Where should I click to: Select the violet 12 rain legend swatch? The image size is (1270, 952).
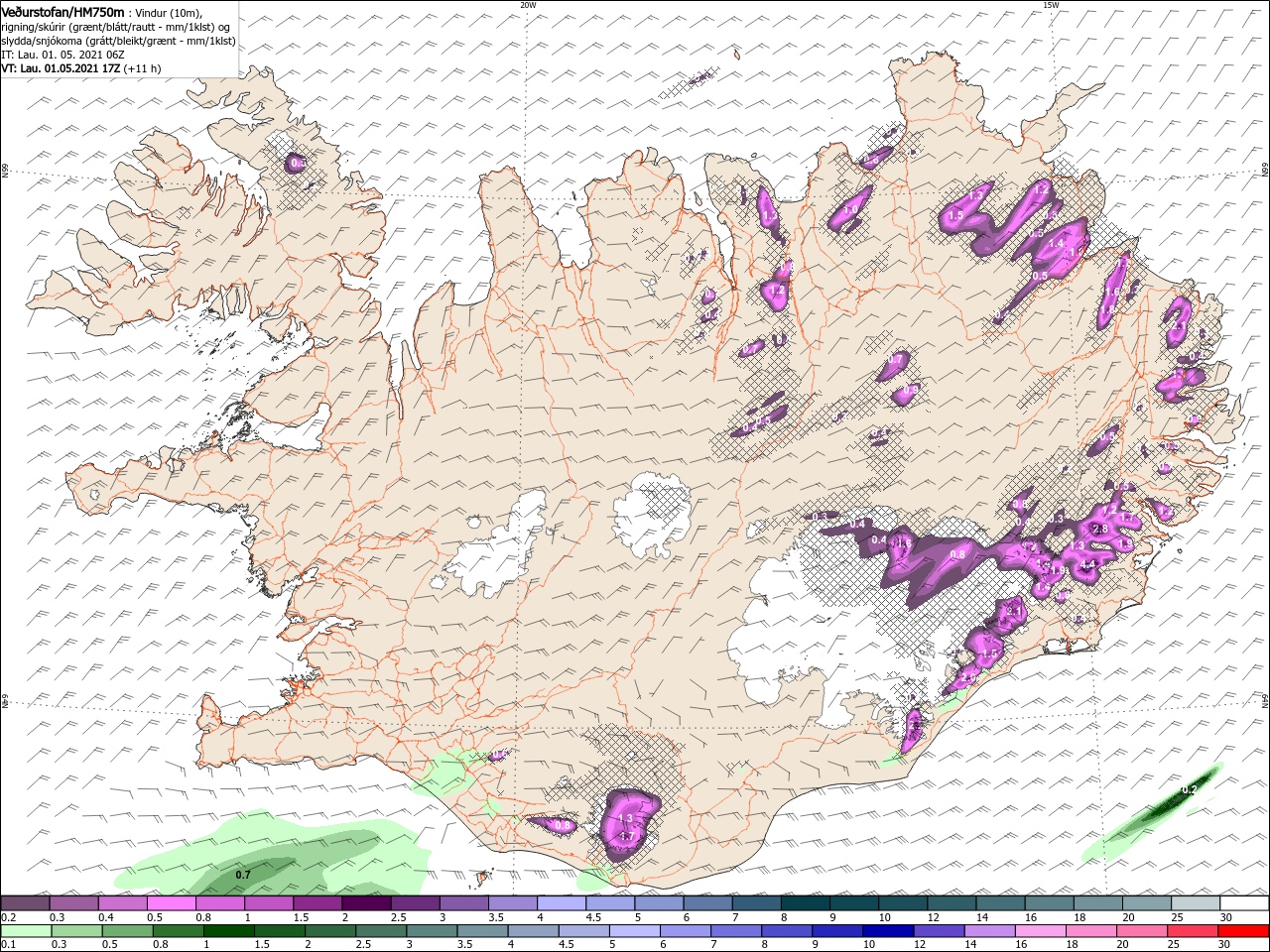(939, 931)
